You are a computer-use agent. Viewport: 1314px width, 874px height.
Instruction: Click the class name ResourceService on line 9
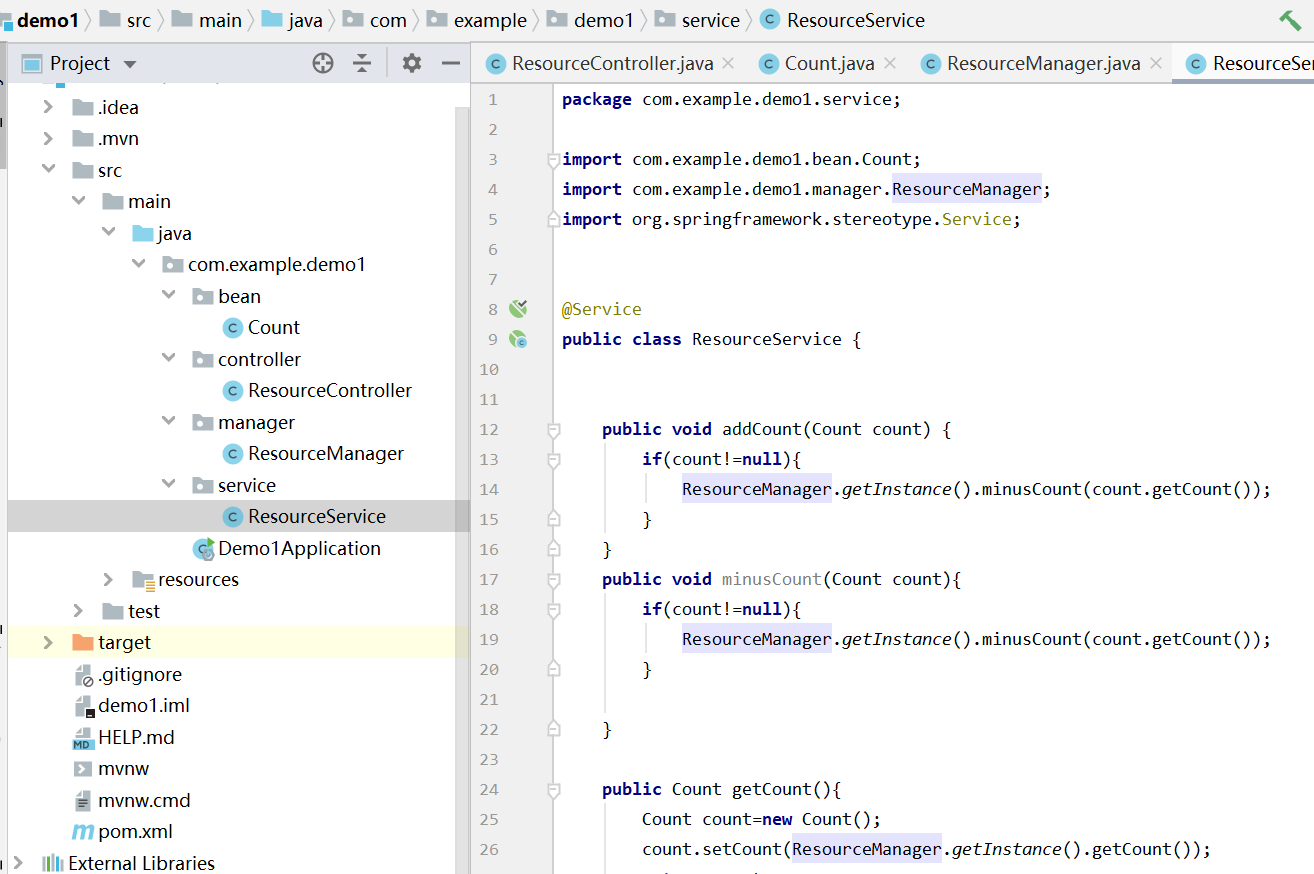(x=767, y=339)
